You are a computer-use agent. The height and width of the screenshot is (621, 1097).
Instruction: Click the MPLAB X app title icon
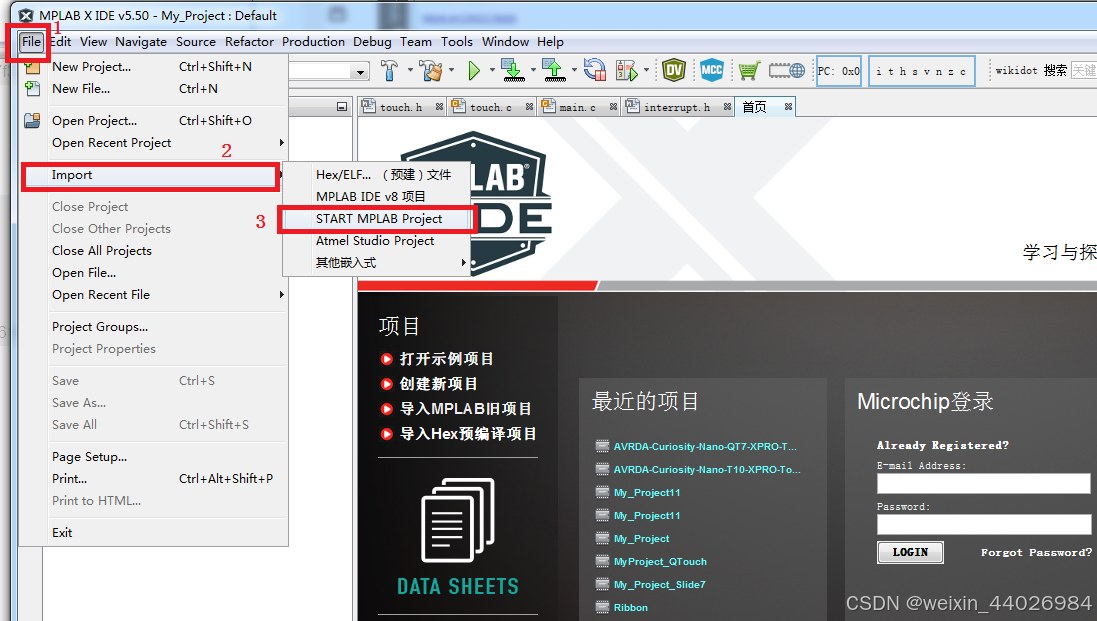tap(26, 15)
